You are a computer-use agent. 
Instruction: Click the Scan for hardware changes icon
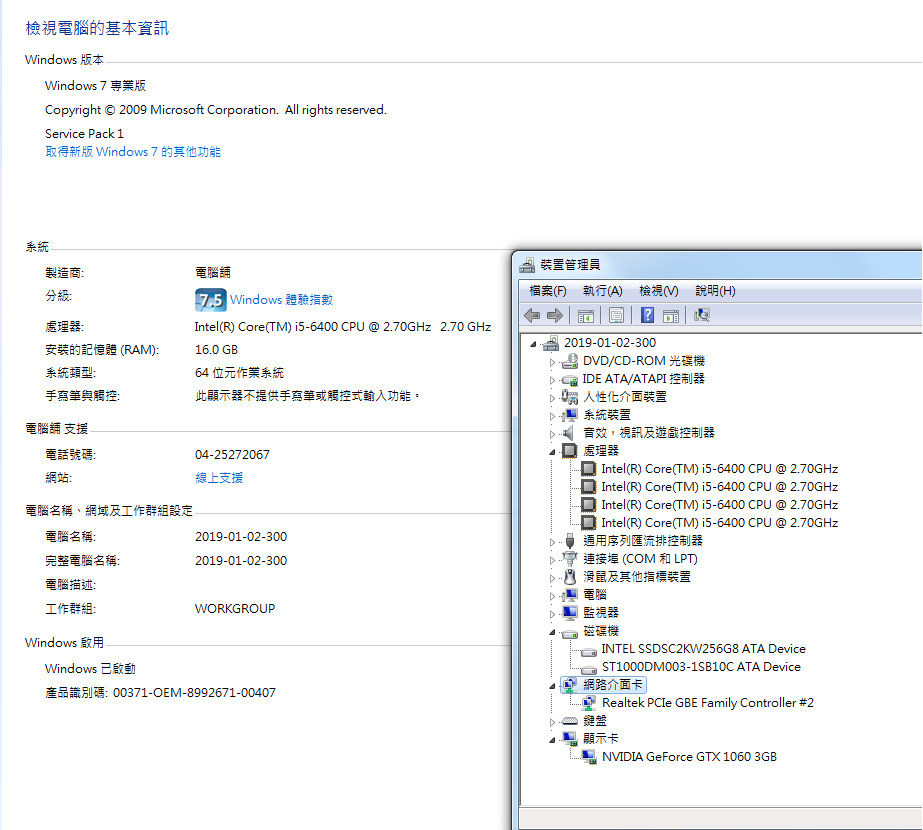tap(702, 316)
